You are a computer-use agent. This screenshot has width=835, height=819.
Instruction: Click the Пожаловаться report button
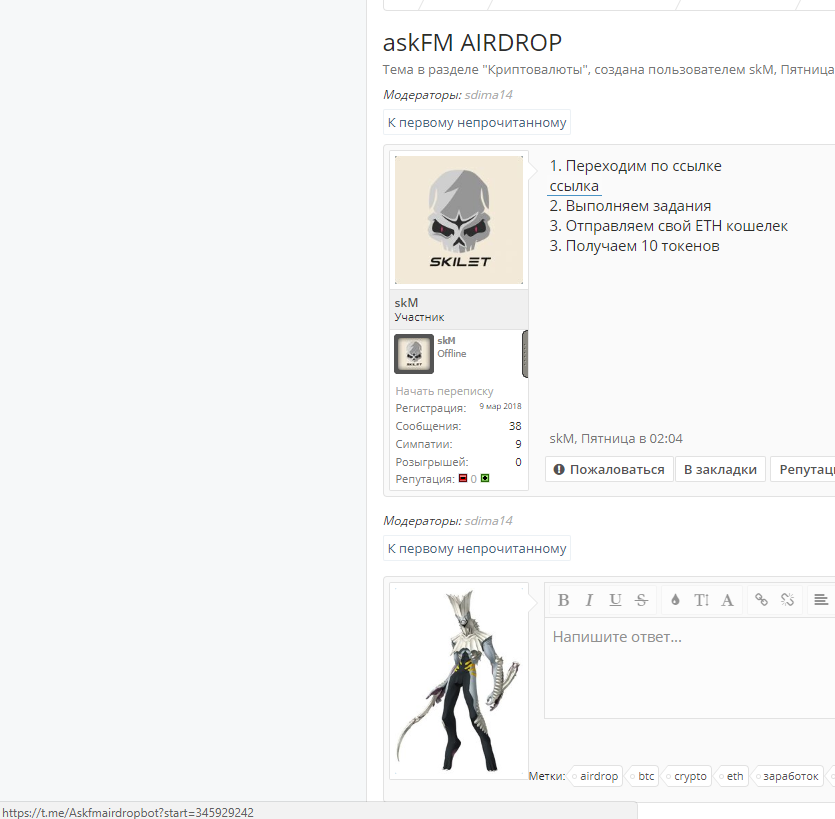coord(609,469)
